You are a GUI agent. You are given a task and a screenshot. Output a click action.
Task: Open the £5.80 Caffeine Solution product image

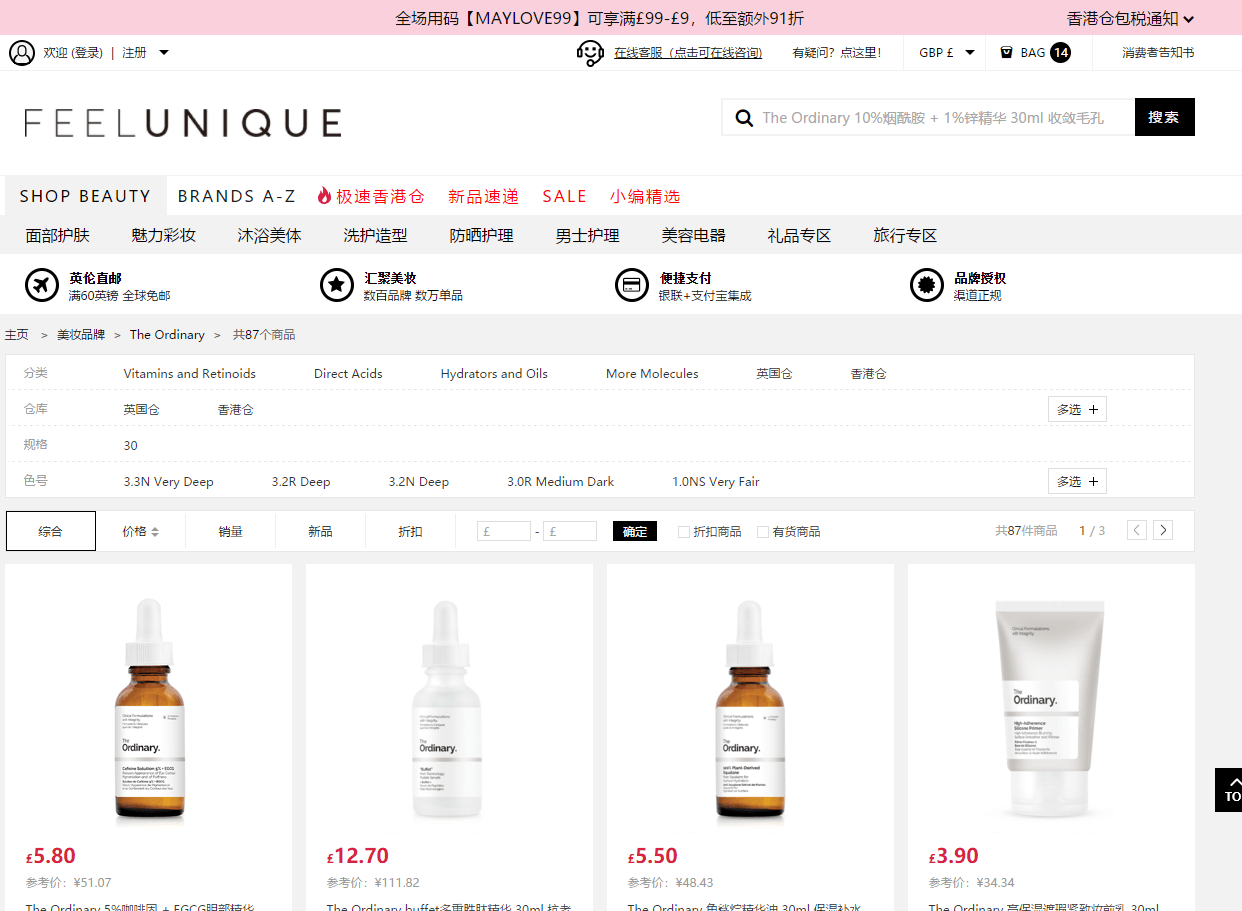[149, 710]
